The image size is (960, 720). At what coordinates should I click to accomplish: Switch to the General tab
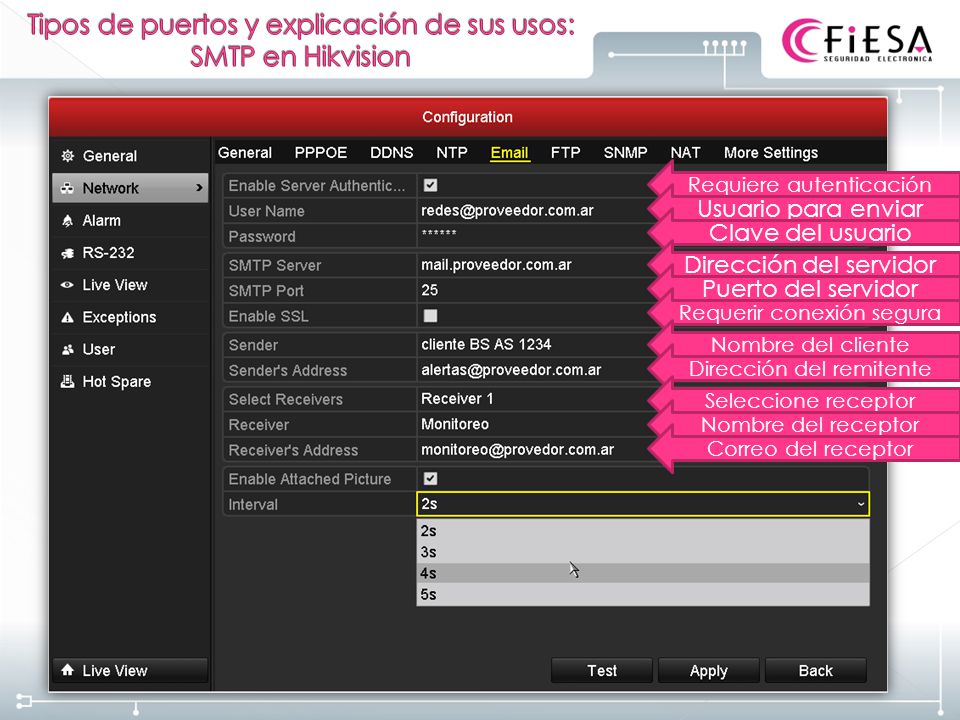tap(245, 152)
